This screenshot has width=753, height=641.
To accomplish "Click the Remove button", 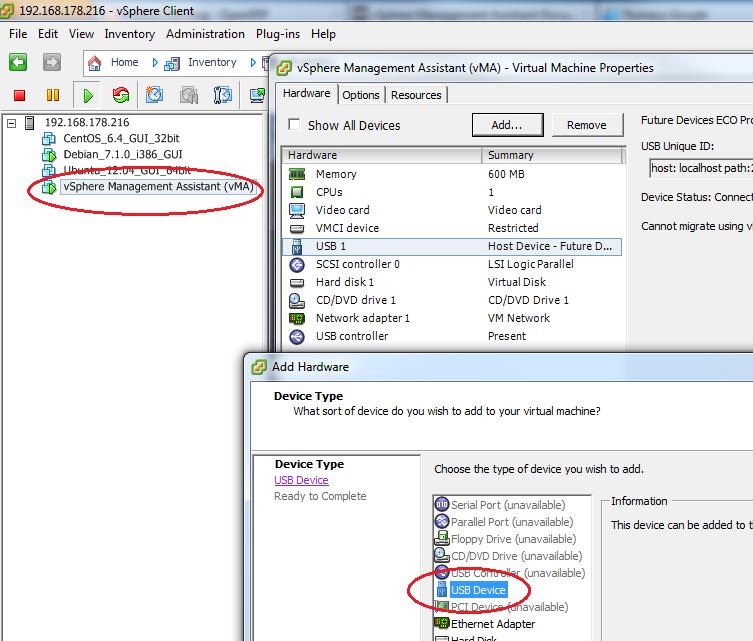I will pyautogui.click(x=587, y=125).
